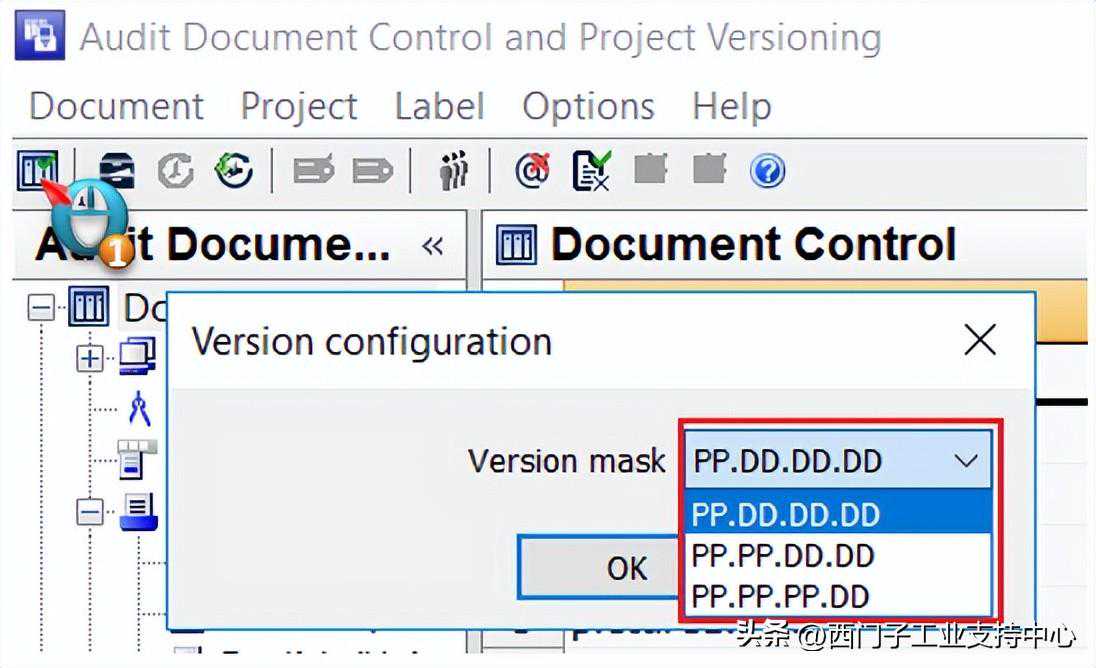Click the first grey label tag icon

pos(314,170)
